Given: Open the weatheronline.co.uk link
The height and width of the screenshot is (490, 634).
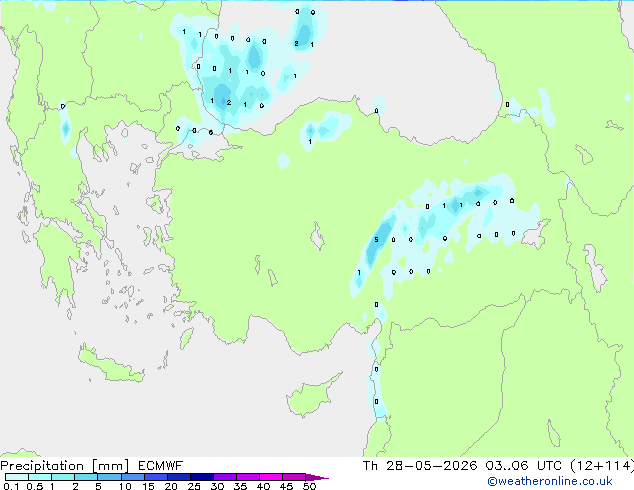Looking at the screenshot, I should pyautogui.click(x=549, y=481).
